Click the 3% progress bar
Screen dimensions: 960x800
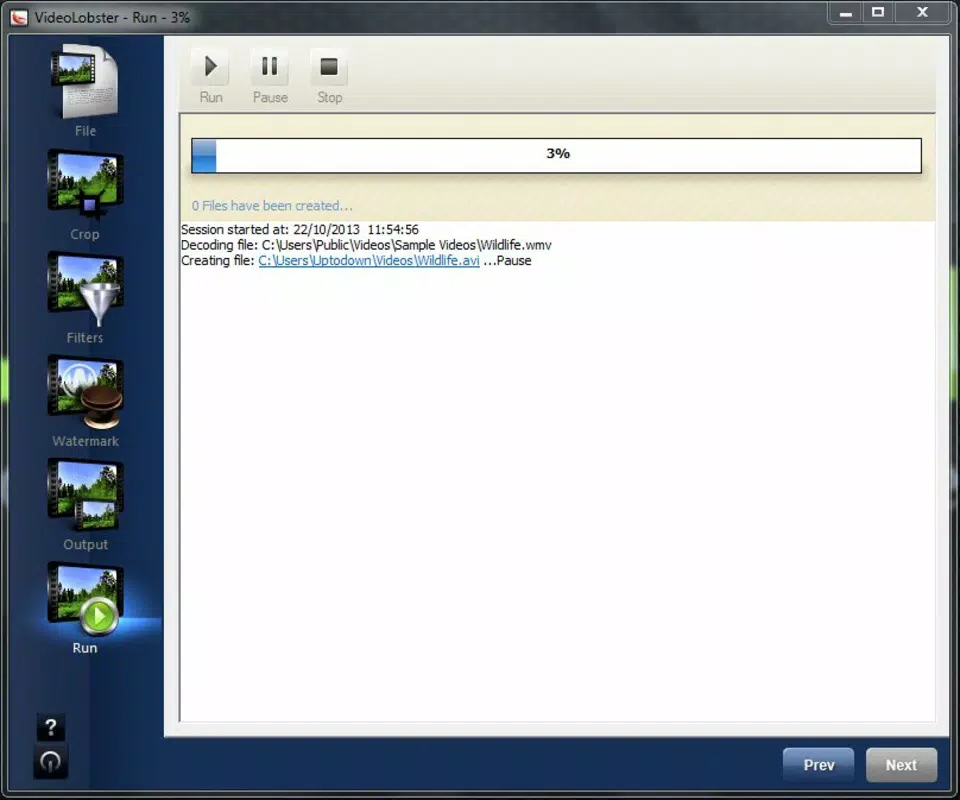point(556,155)
